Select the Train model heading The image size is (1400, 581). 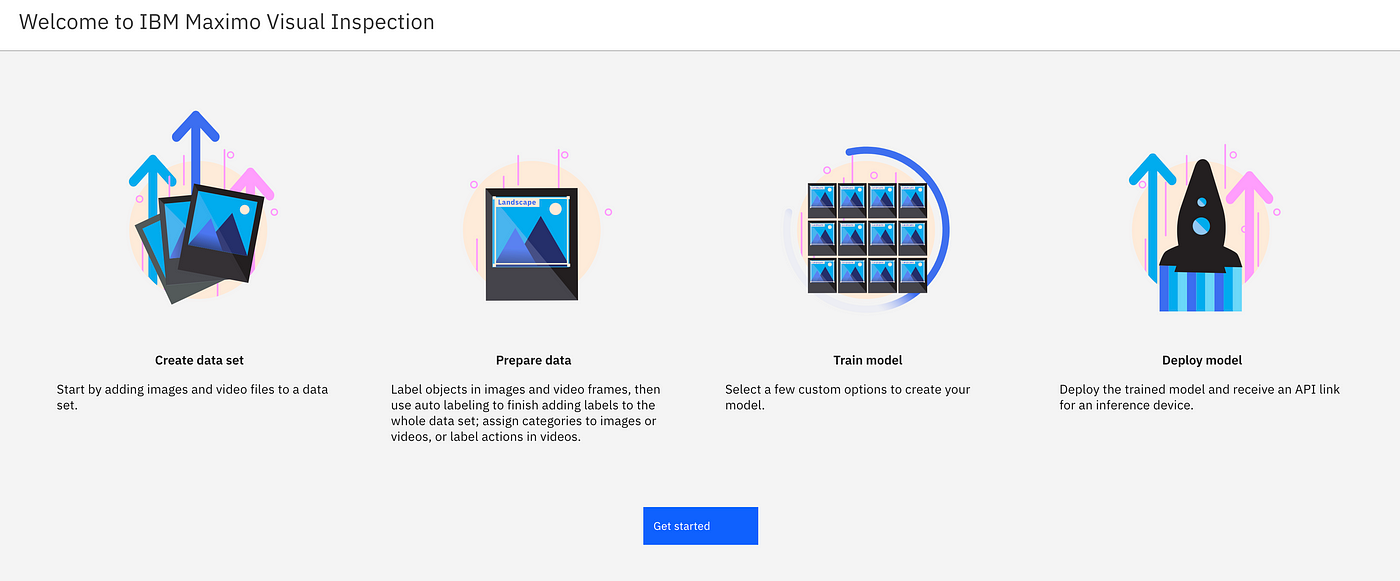click(868, 360)
